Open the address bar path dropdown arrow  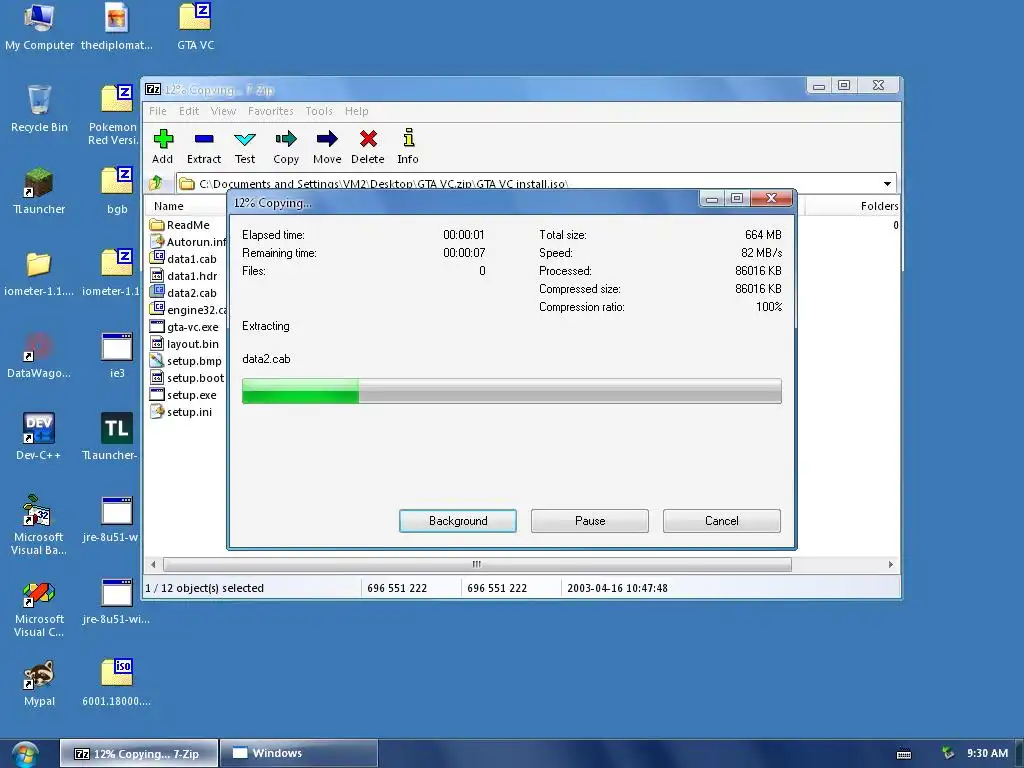[887, 184]
